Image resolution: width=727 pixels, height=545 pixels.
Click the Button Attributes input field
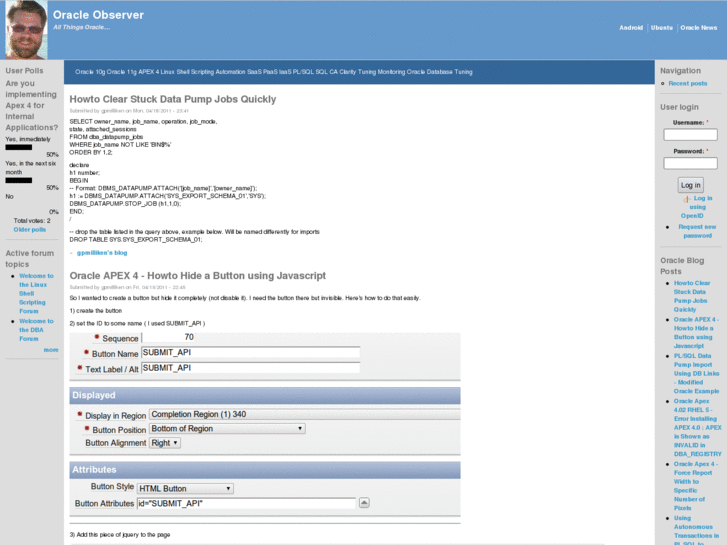click(246, 503)
